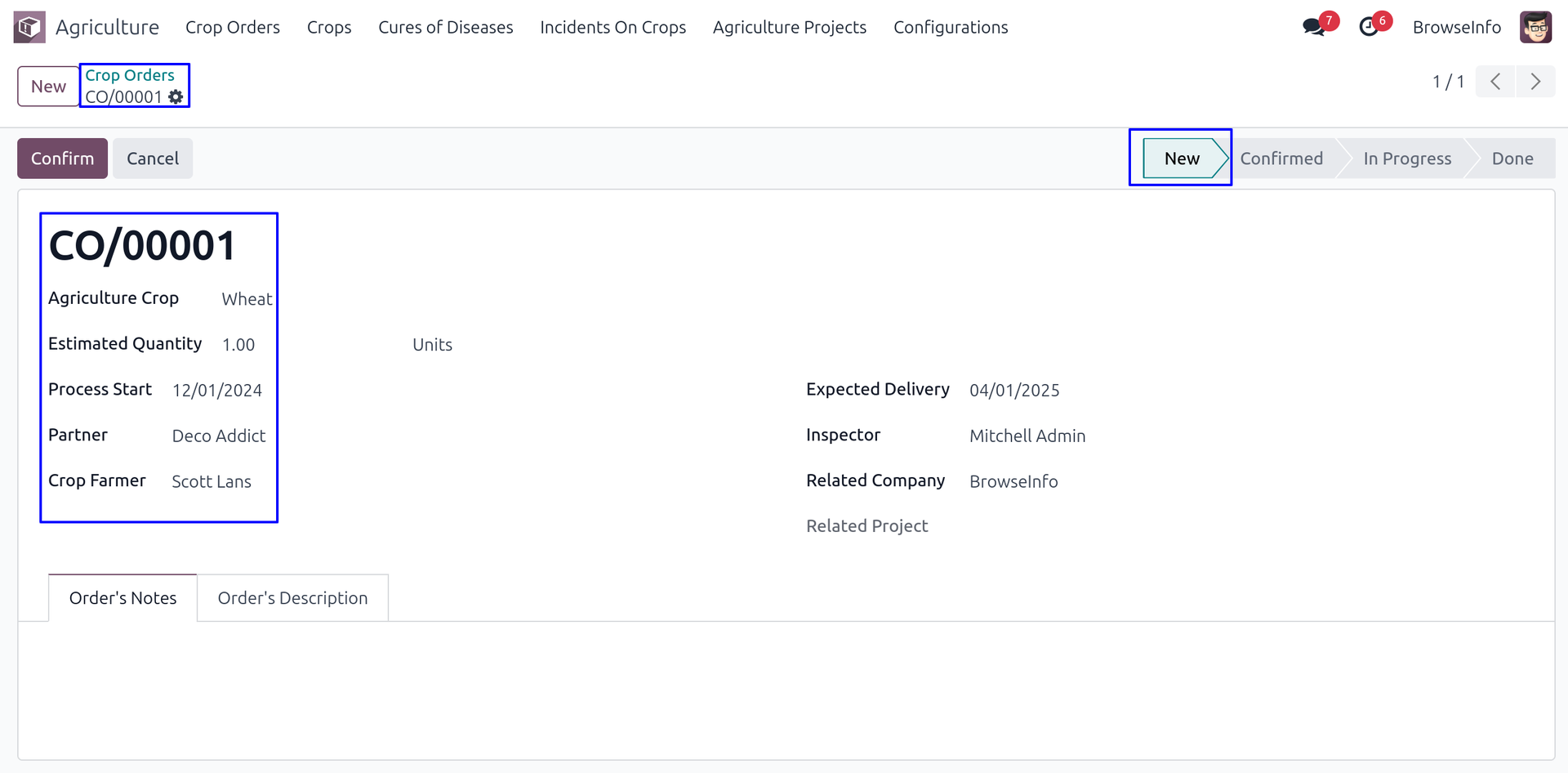This screenshot has height=773, width=1568.
Task: Open the Agriculture Crop field showing Wheat
Action: (x=247, y=299)
